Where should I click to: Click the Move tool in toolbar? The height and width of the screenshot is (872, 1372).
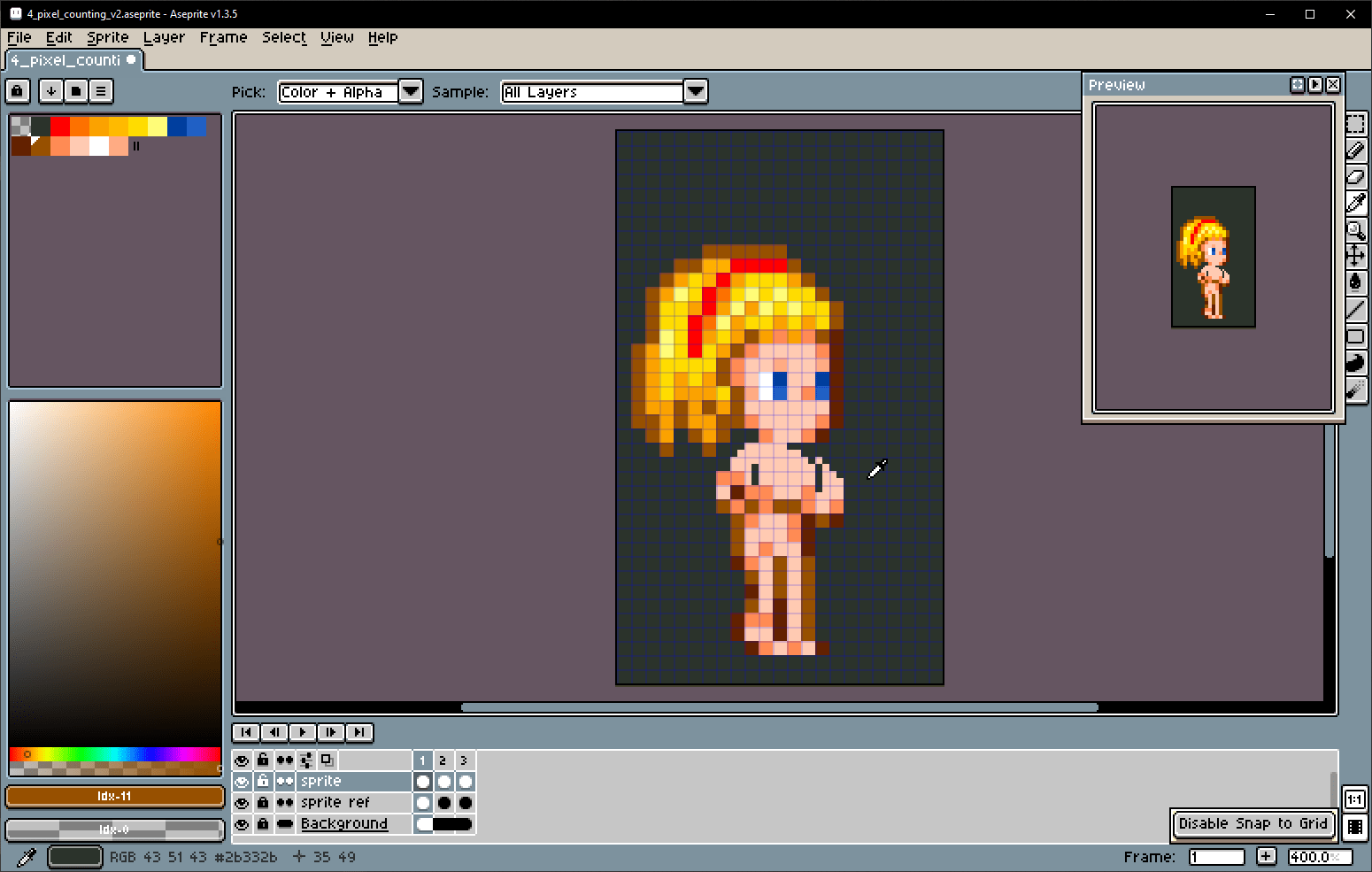(1355, 257)
